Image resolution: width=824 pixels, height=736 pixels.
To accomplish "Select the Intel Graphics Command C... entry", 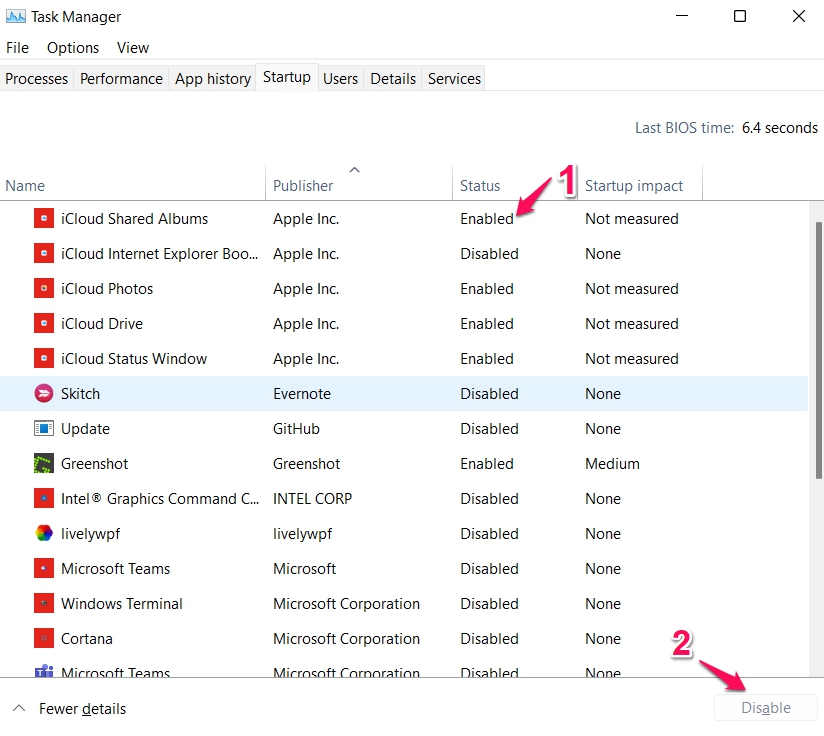I will pos(160,499).
